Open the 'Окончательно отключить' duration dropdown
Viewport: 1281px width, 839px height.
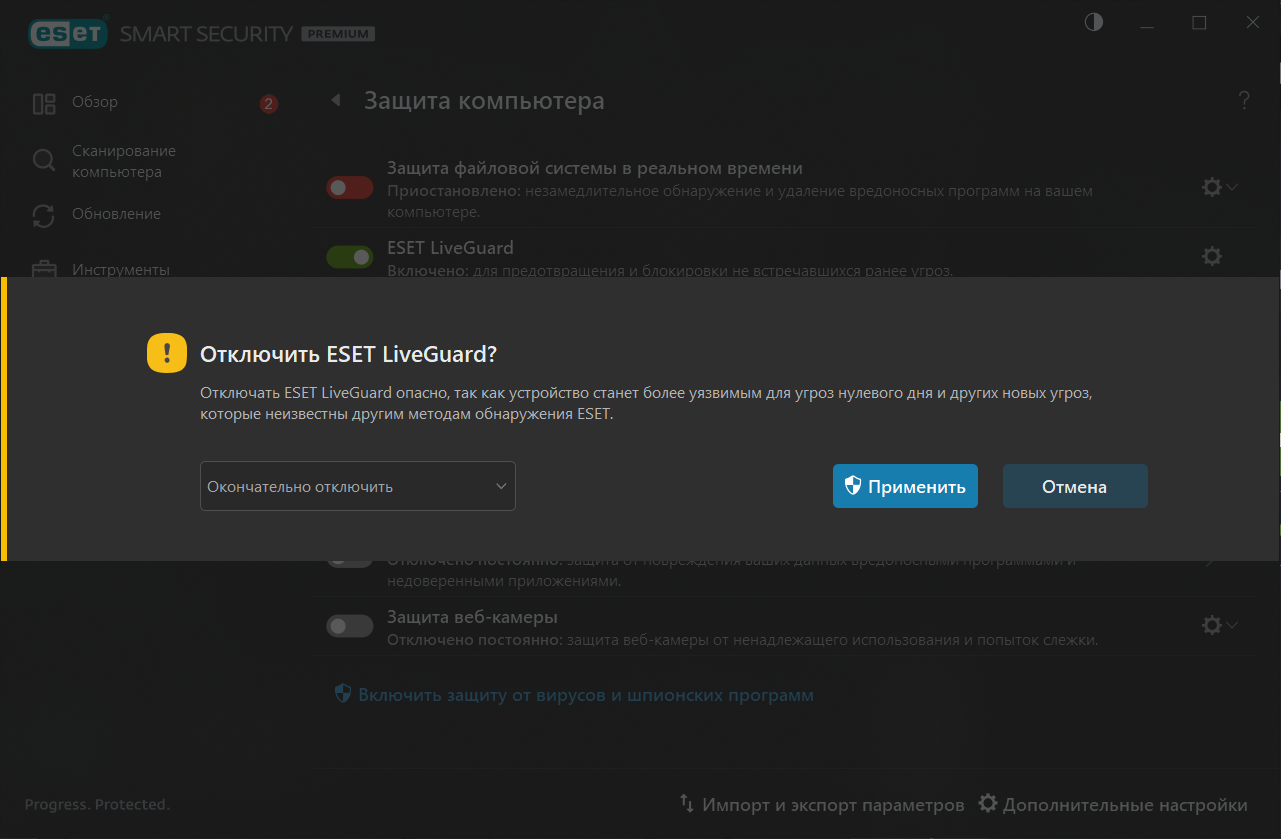click(358, 486)
